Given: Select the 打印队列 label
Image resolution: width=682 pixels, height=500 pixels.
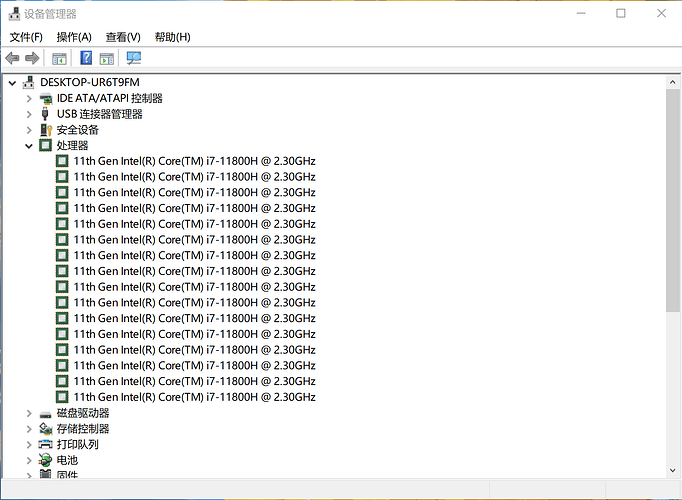Looking at the screenshot, I should coord(77,444).
